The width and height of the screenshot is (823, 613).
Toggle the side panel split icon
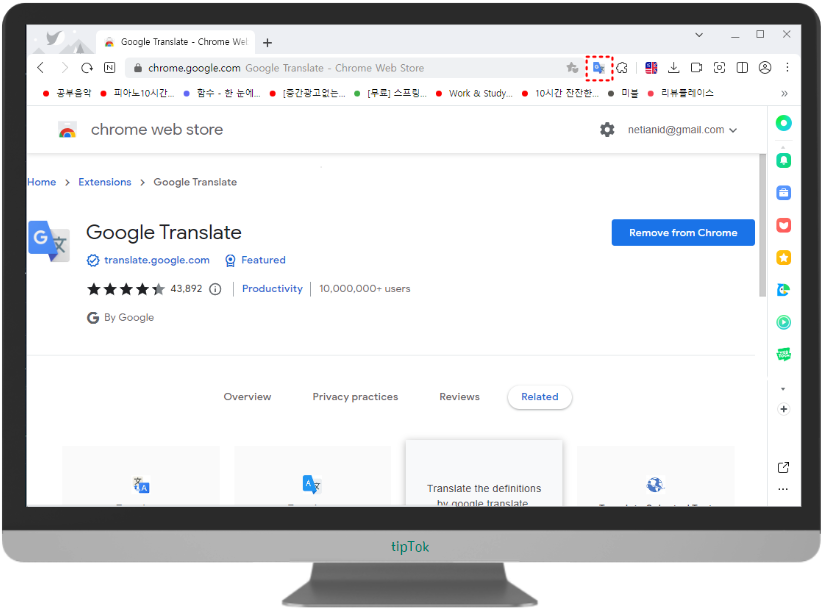coord(742,68)
